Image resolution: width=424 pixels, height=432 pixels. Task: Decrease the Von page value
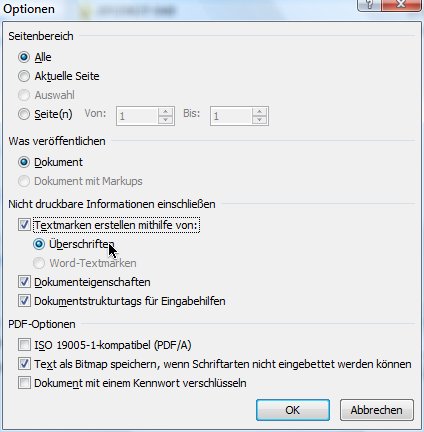coord(165,120)
